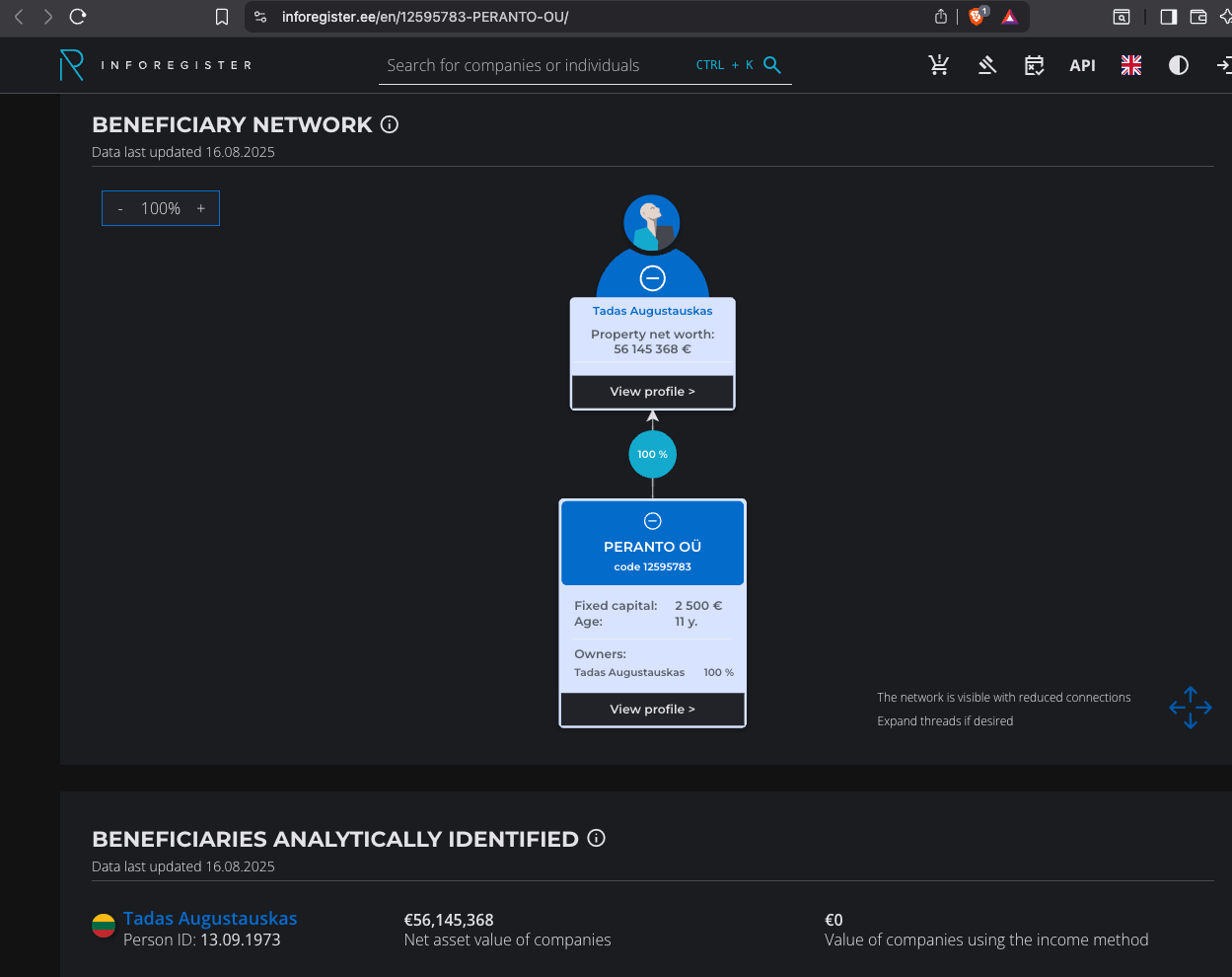Click the Fixed capital 2 500 € value

point(698,606)
